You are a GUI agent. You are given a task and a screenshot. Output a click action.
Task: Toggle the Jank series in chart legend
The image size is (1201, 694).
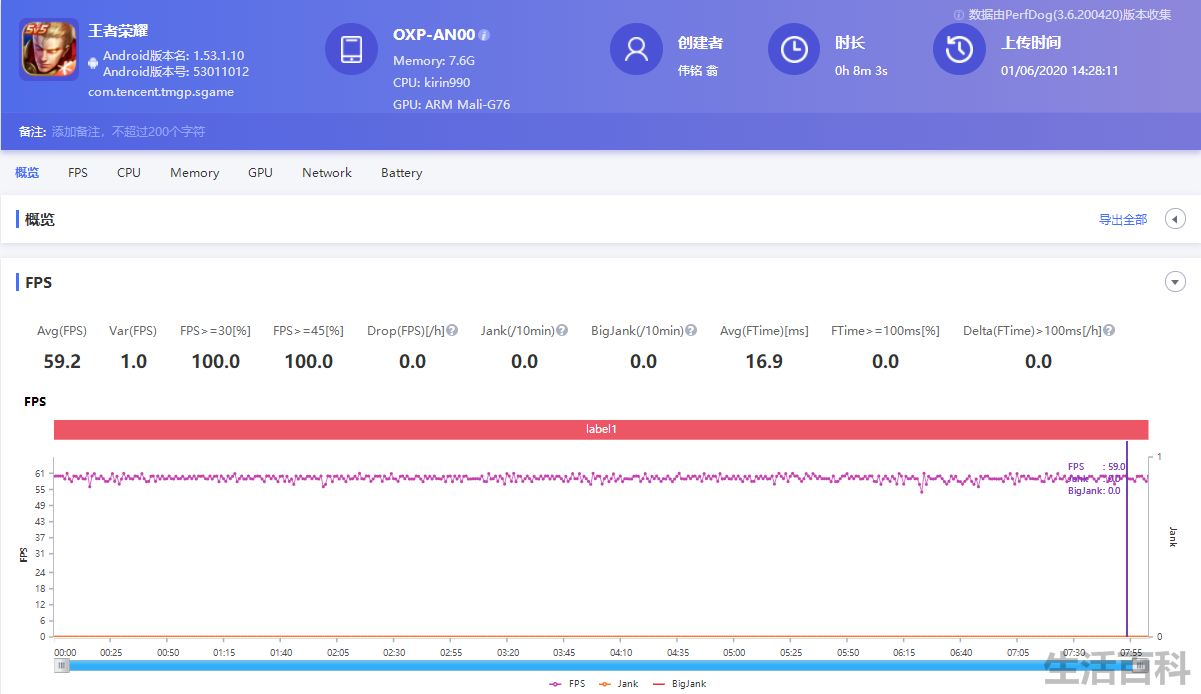(x=618, y=684)
